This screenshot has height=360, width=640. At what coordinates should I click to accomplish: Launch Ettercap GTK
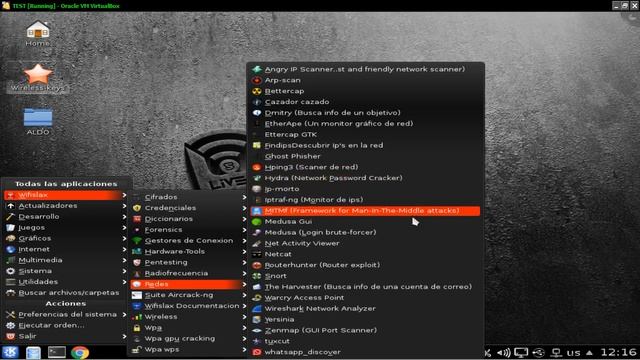coord(365,135)
